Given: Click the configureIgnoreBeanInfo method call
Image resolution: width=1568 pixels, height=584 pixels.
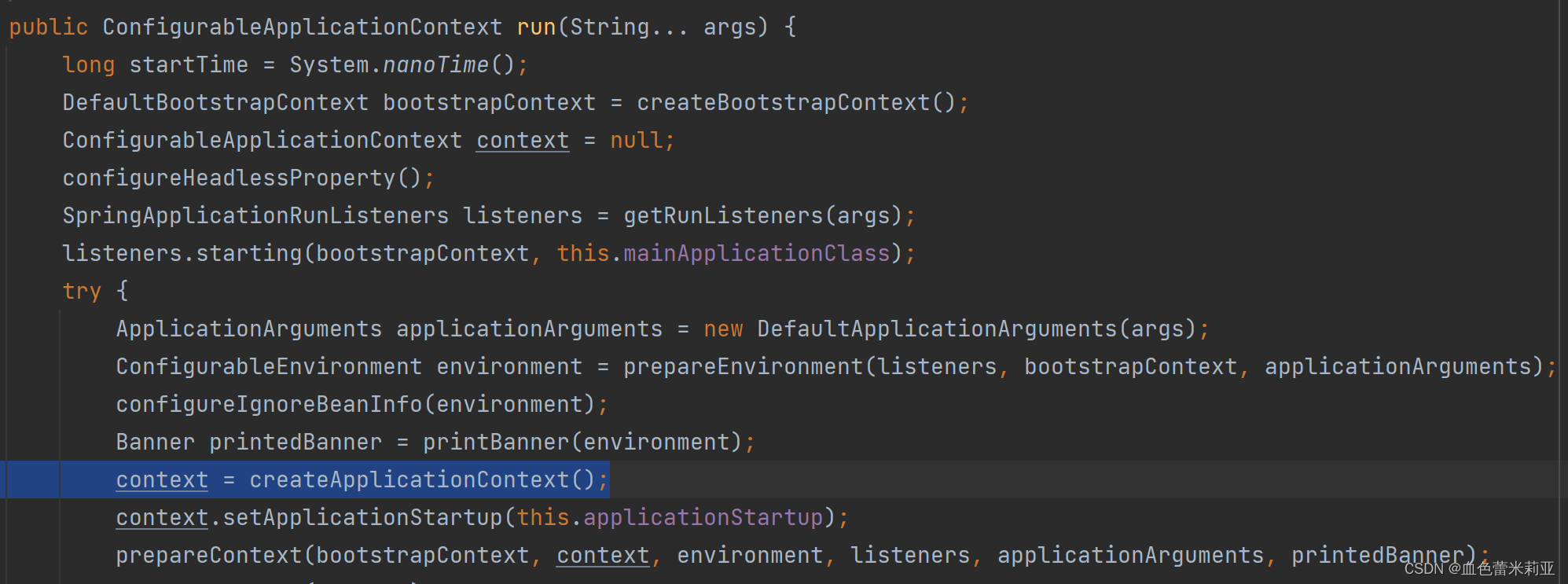Looking at the screenshot, I should (x=269, y=404).
